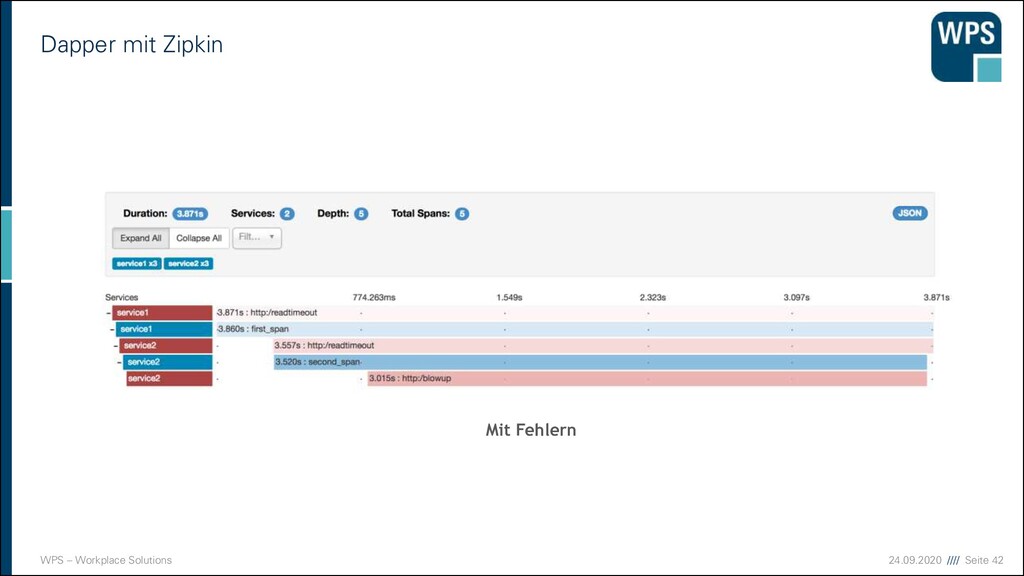Image resolution: width=1024 pixels, height=576 pixels.
Task: Click the 3.557s http:/readtimeout span bar
Action: point(603,345)
